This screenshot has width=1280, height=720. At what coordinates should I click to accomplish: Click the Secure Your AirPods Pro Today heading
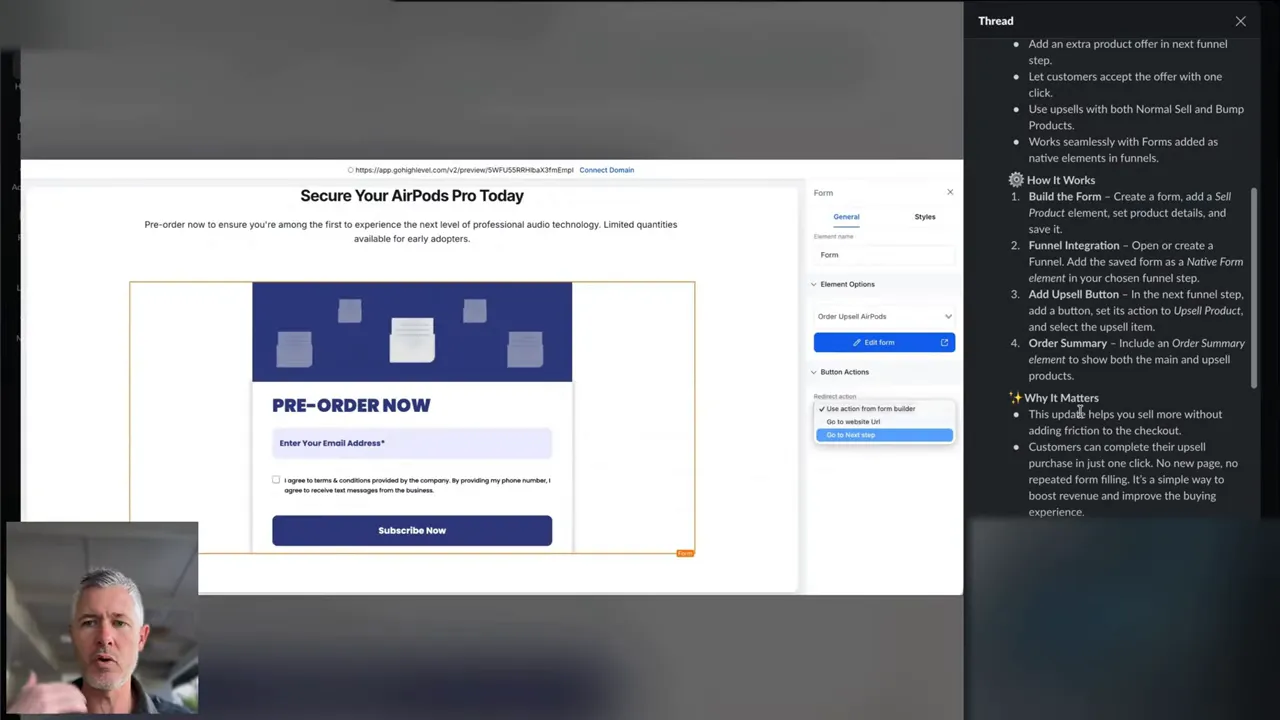[412, 196]
